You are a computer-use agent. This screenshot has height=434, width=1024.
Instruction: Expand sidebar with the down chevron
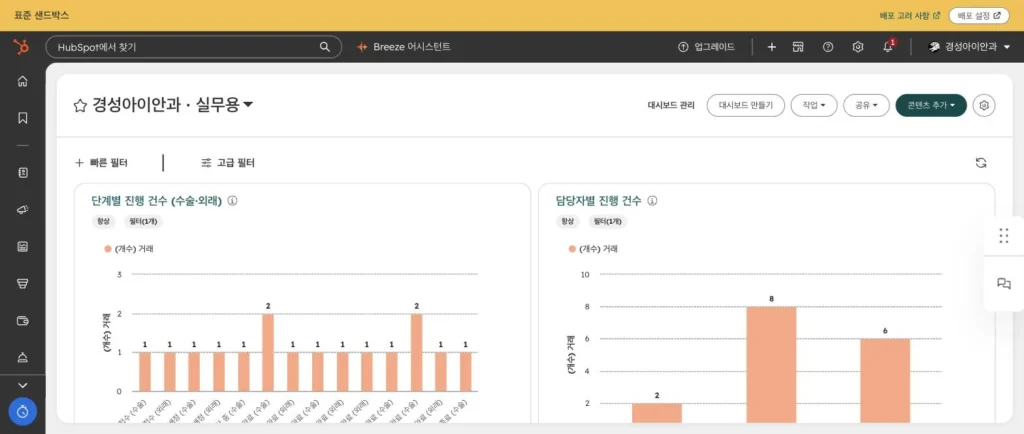click(x=23, y=386)
